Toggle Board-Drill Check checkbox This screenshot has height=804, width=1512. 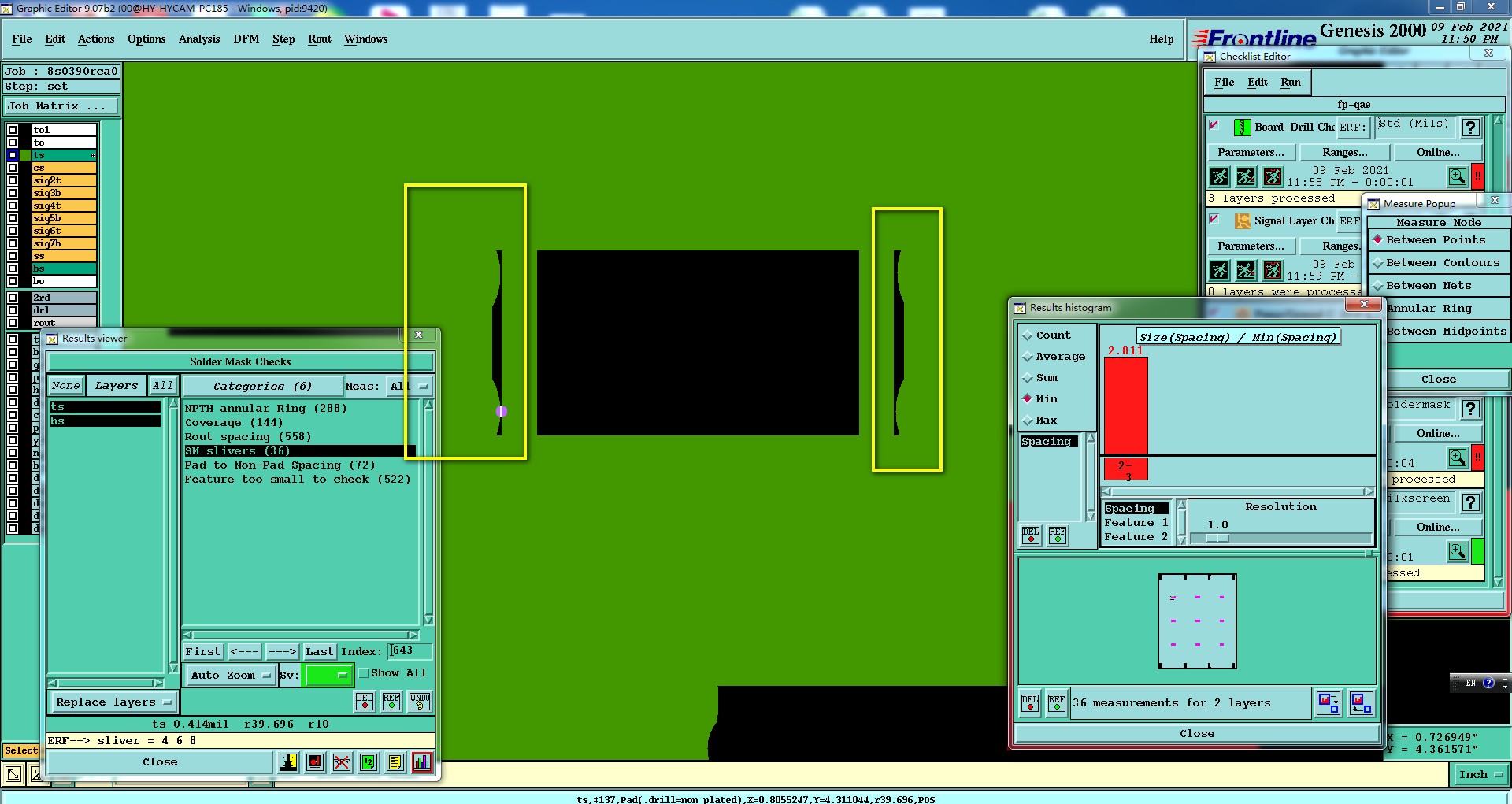(x=1214, y=125)
